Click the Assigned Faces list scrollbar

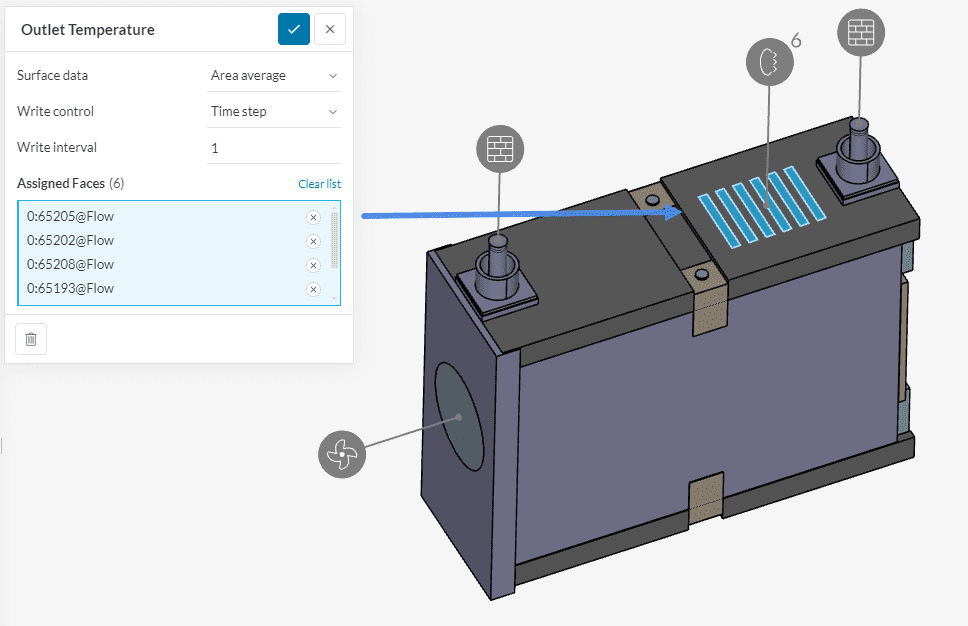pos(334,240)
